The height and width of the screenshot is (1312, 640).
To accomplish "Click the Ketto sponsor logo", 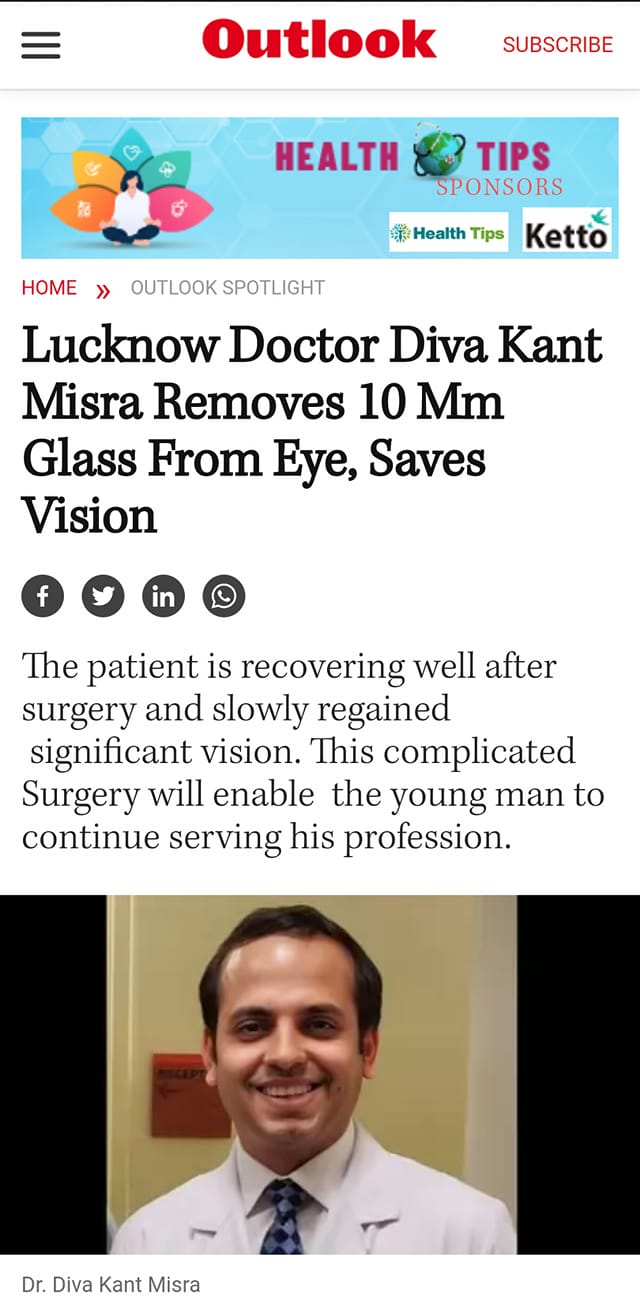I will pyautogui.click(x=566, y=232).
